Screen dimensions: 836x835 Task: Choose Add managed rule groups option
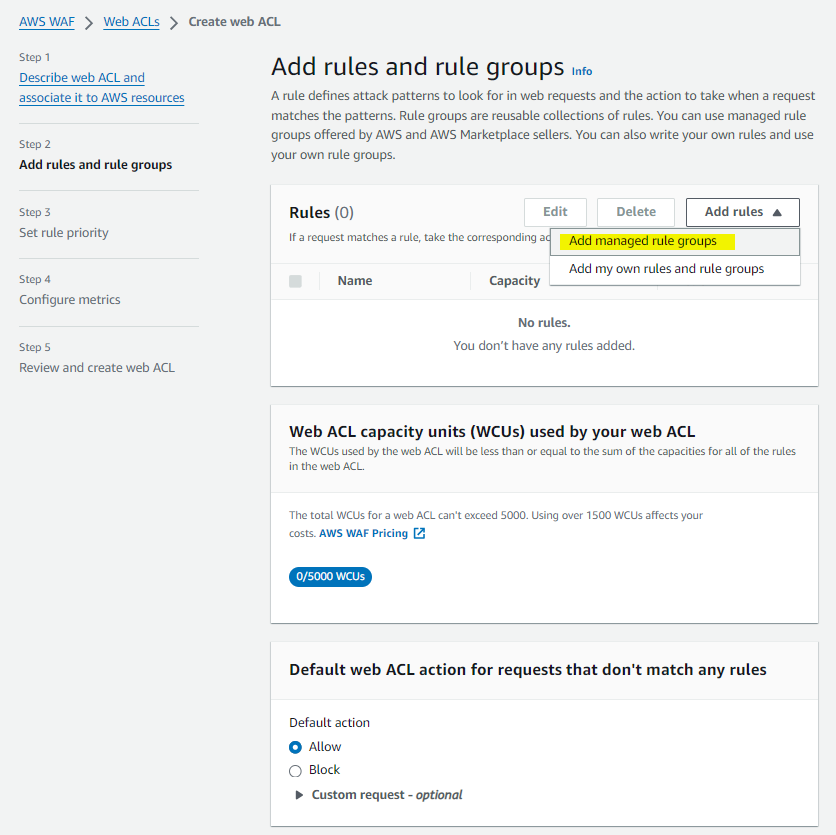pyautogui.click(x=674, y=242)
